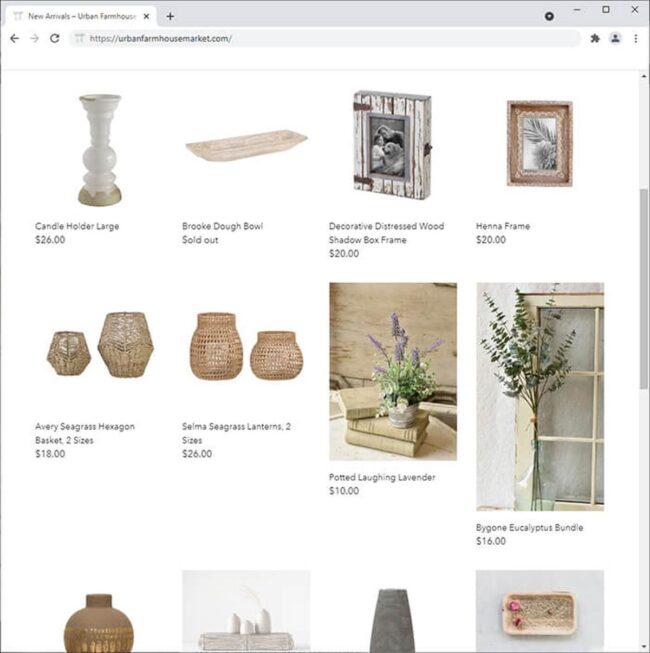Open the user profile icon
The height and width of the screenshot is (653, 650).
coord(615,38)
